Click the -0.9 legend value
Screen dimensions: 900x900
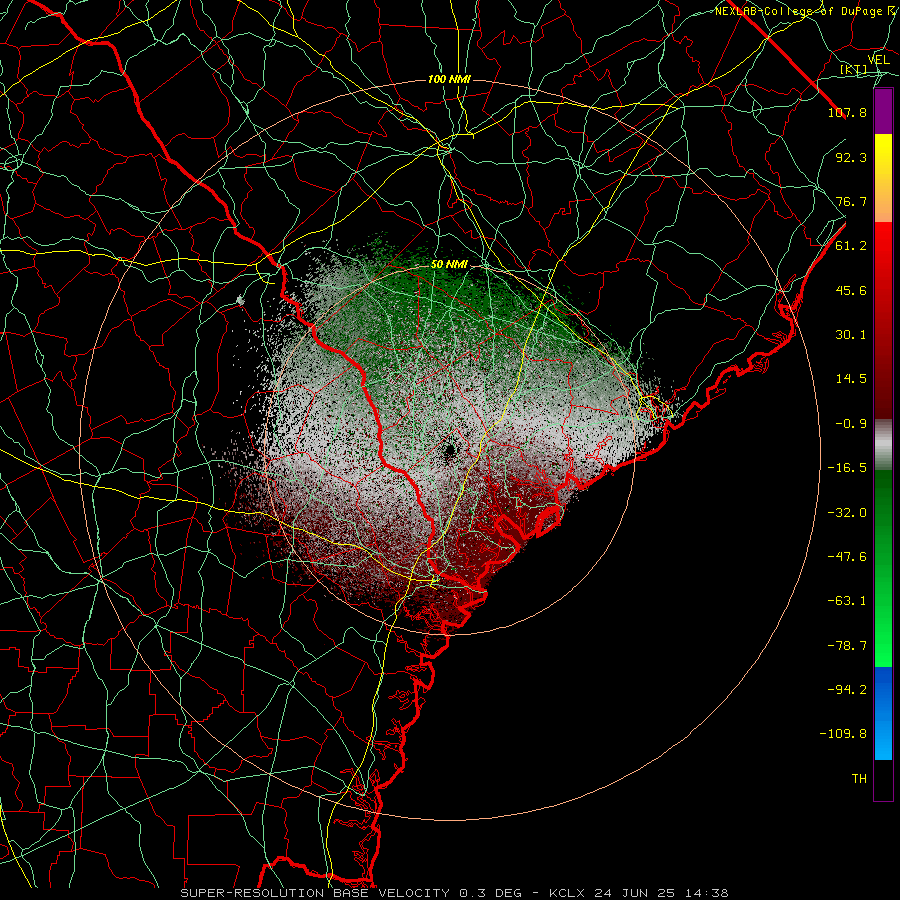click(x=851, y=424)
